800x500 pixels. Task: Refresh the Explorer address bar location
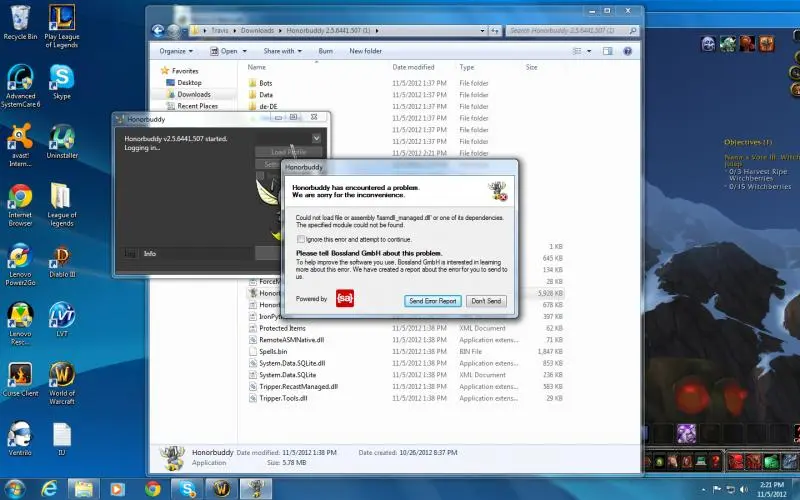(x=495, y=31)
